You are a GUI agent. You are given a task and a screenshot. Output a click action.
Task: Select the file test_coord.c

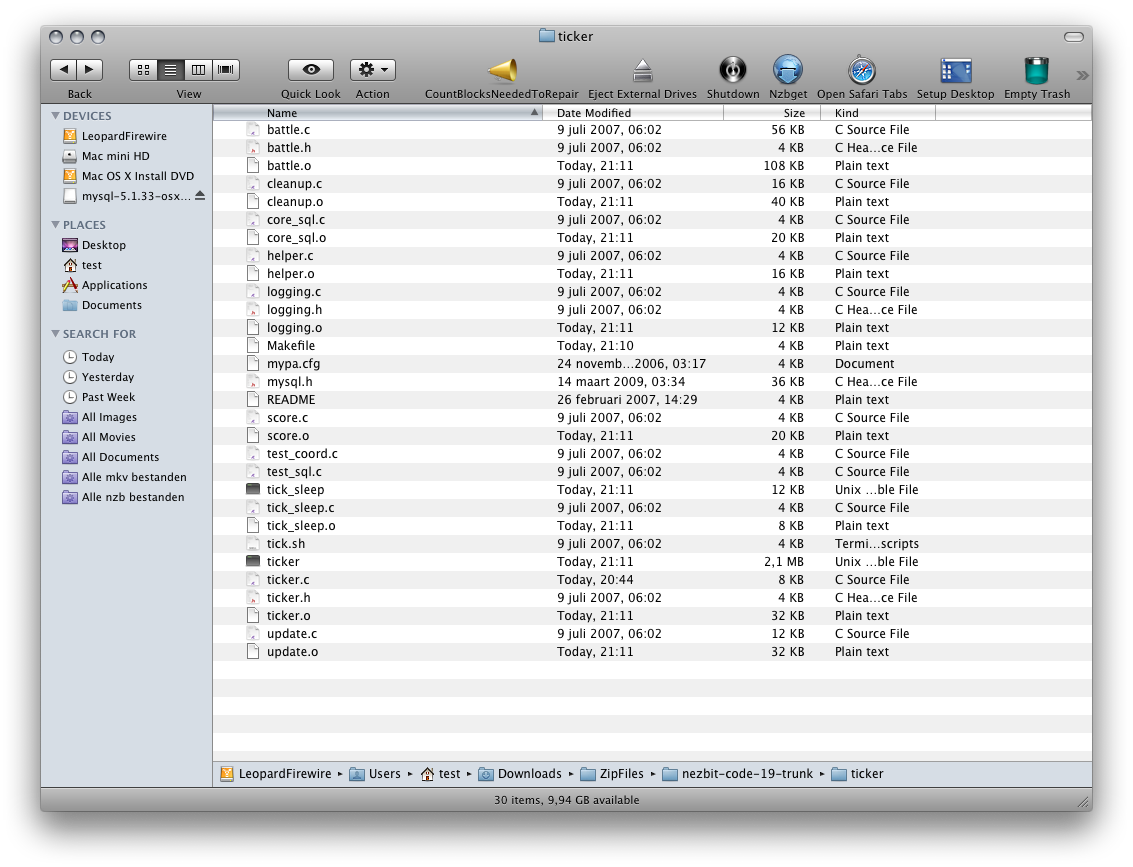[x=652, y=454]
